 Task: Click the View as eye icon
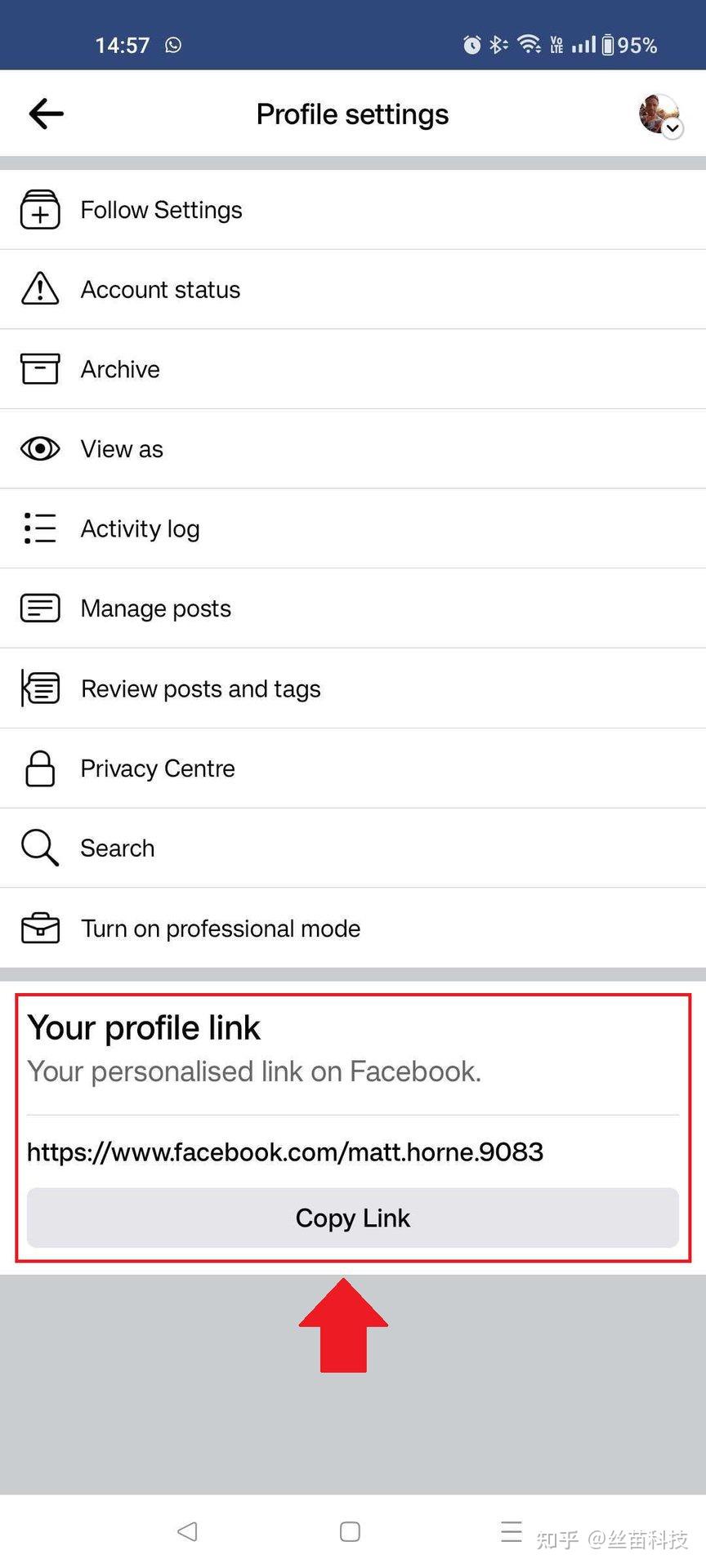39,448
